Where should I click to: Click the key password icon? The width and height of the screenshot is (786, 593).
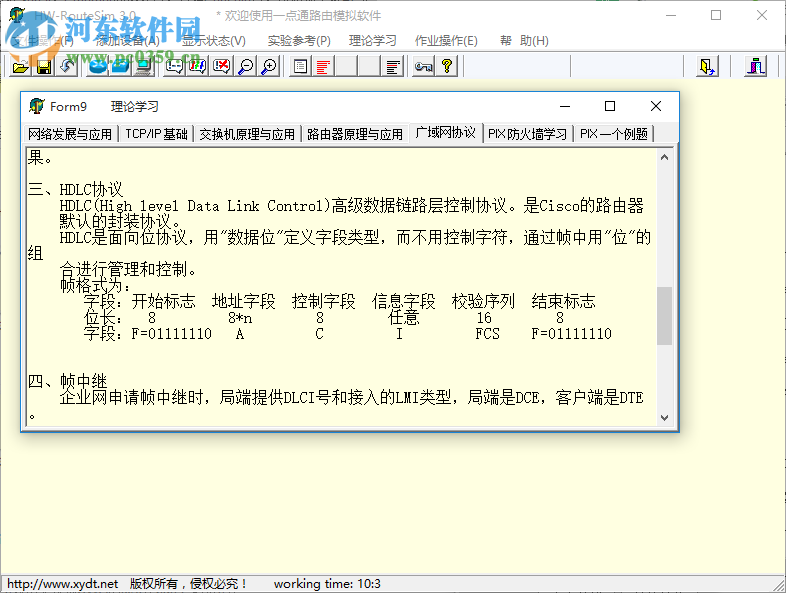coord(423,67)
